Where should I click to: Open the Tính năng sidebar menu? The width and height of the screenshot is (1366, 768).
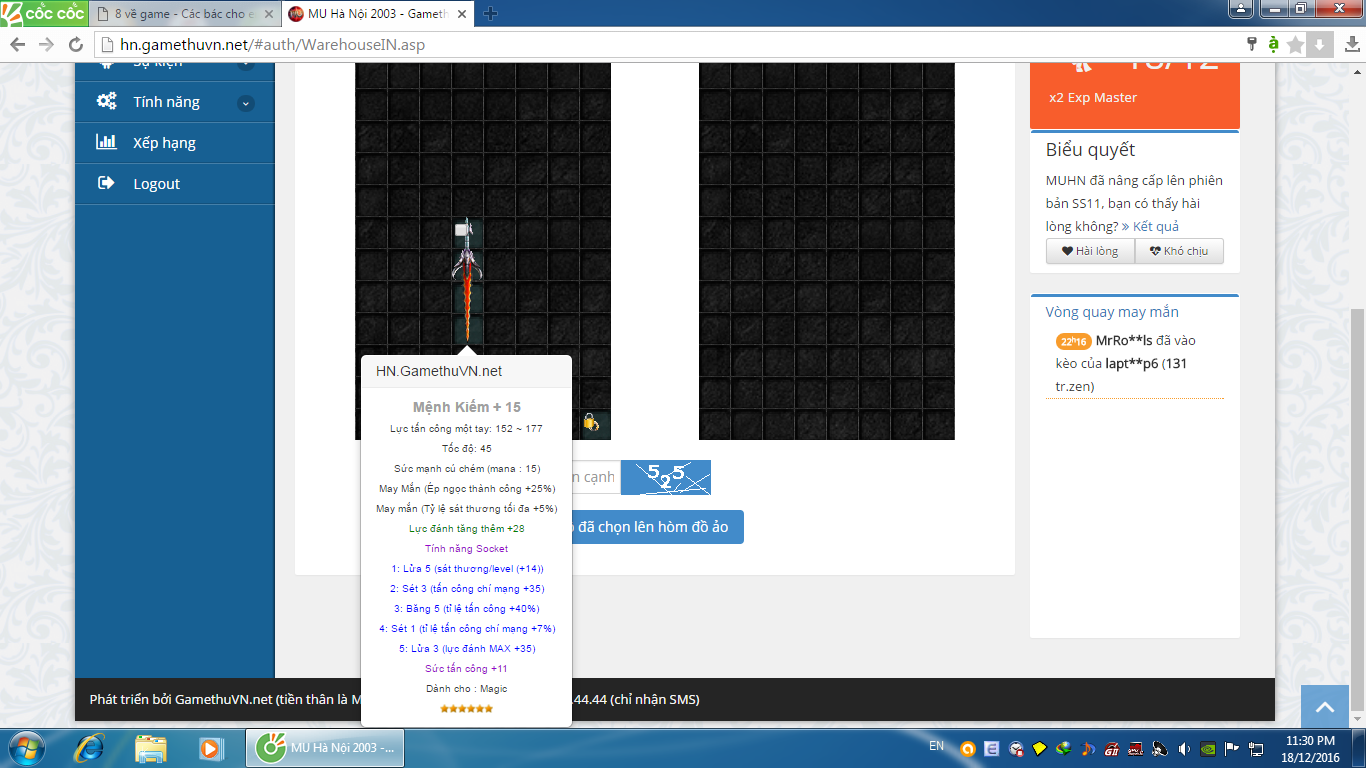coord(175,102)
